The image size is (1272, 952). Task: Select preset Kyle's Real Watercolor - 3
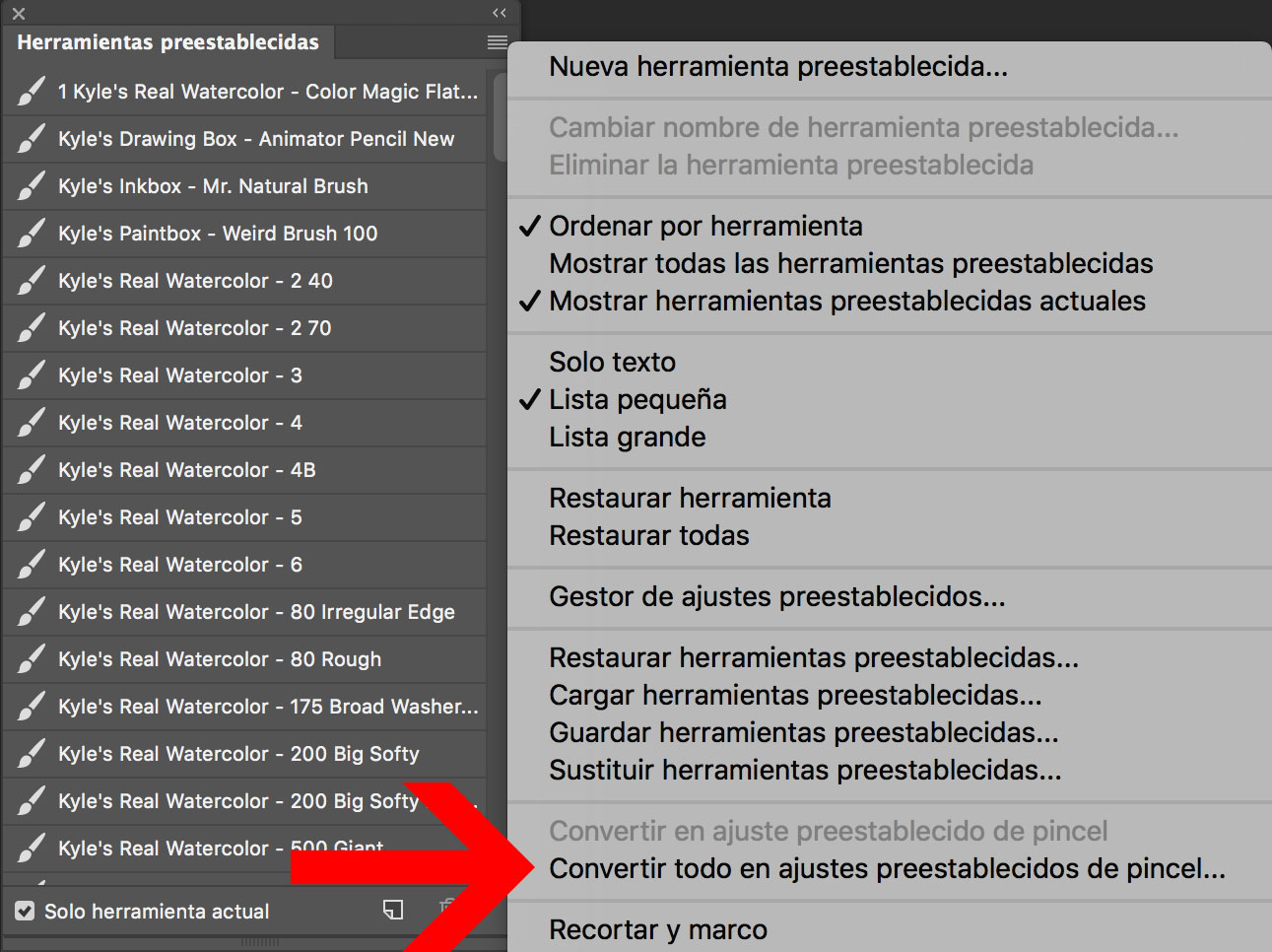244,375
